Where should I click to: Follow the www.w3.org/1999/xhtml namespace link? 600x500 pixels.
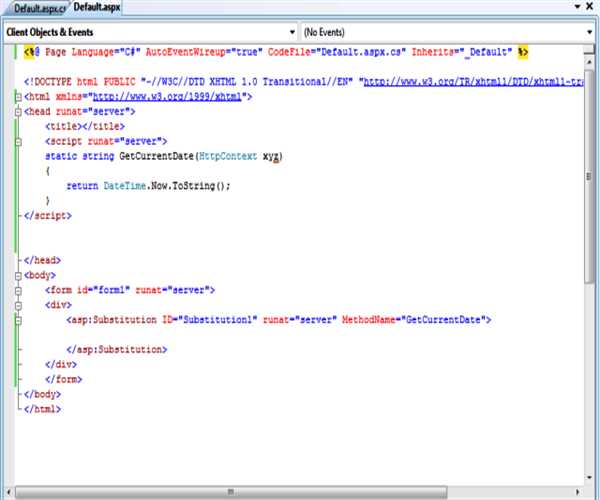(x=169, y=97)
